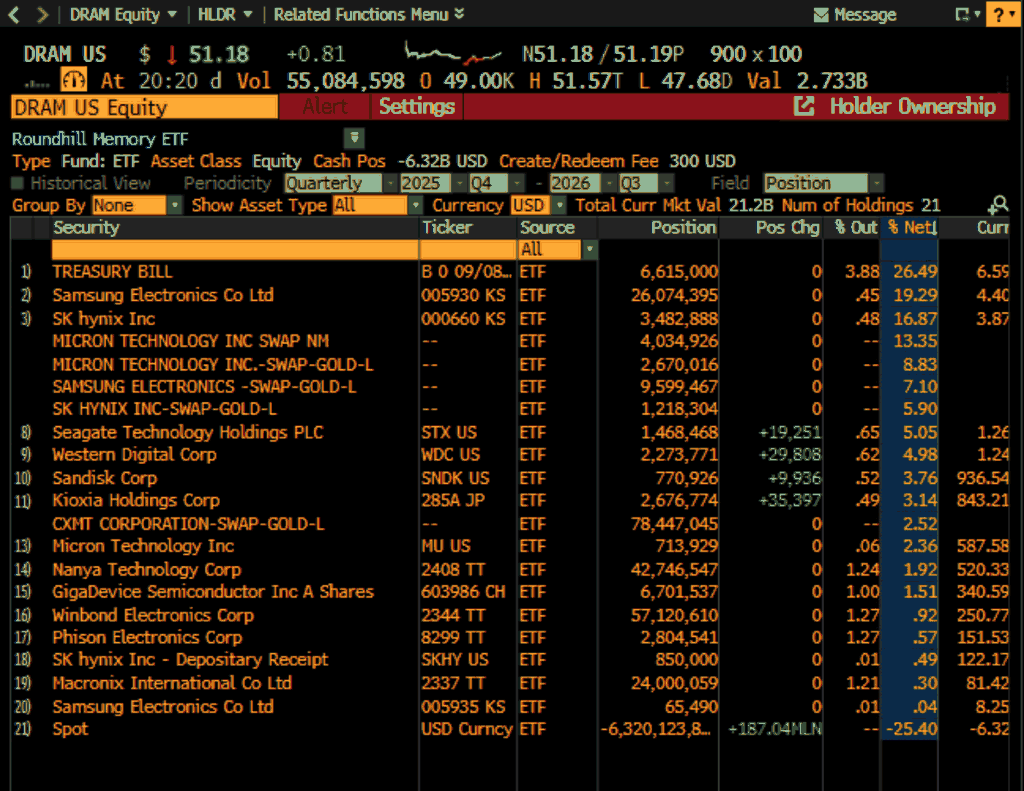1024x791 pixels.
Task: Click the gauge icon beside At 20:20
Action: coord(73,80)
